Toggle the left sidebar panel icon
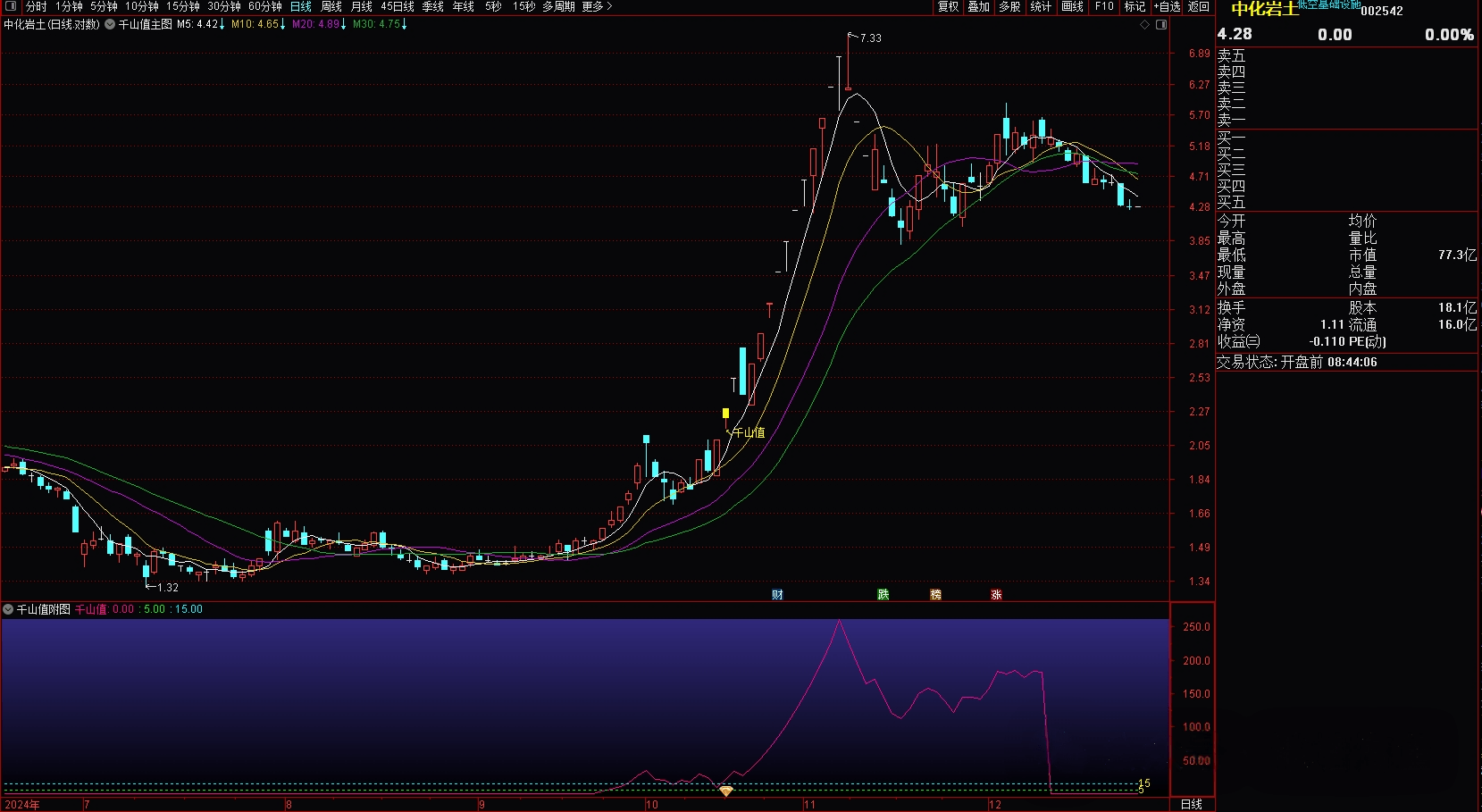 pyautogui.click(x=11, y=6)
